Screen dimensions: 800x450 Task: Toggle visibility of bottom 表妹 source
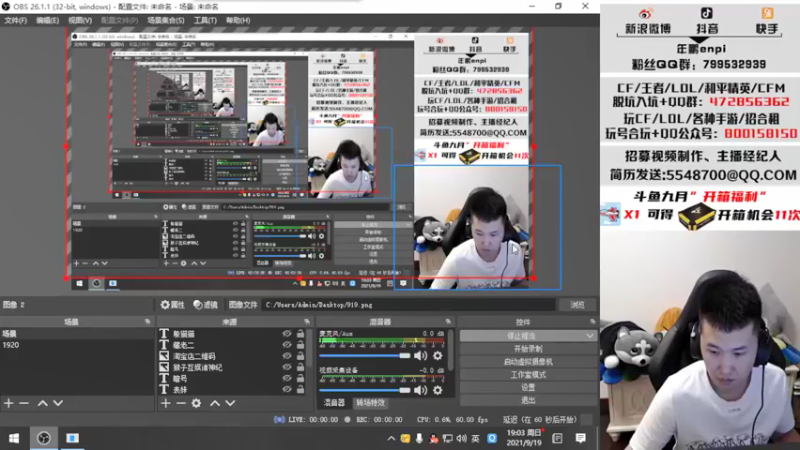(x=287, y=389)
